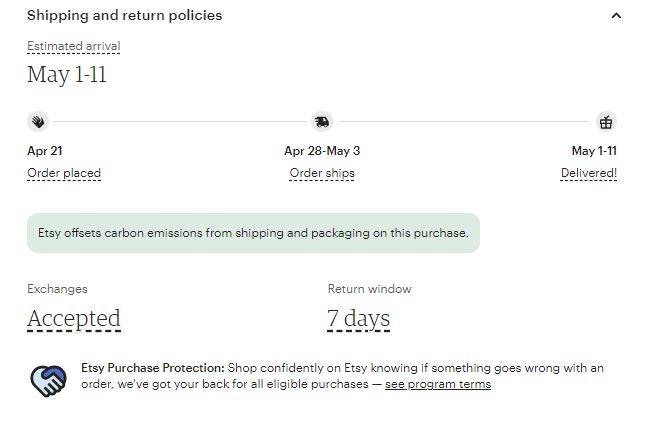This screenshot has width=649, height=438.
Task: Click the 'May 1-11' estimated arrival date
Action: point(67,75)
